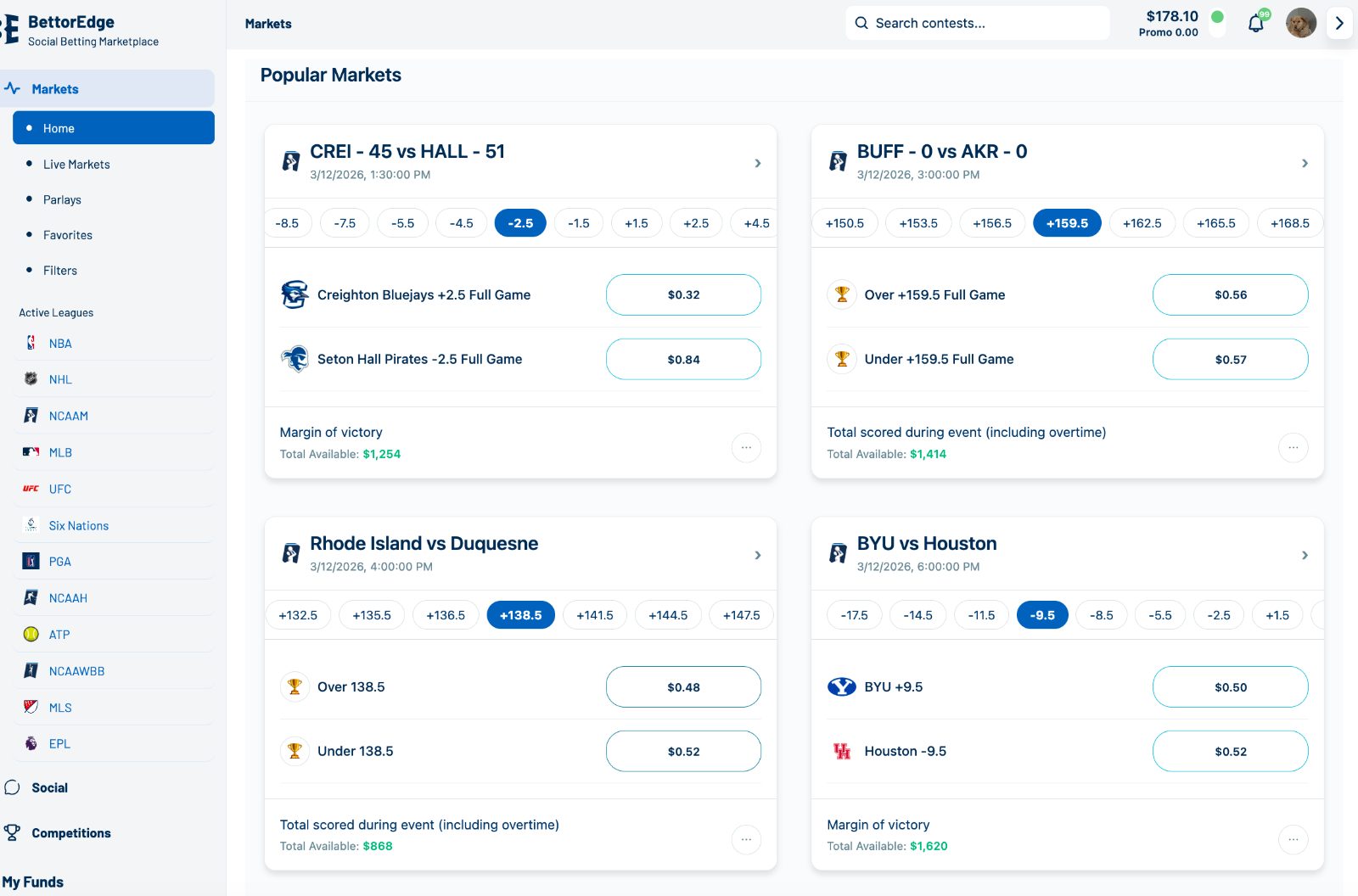This screenshot has width=1358, height=896.
Task: Expand the top-right side panel arrow
Action: coord(1339,23)
